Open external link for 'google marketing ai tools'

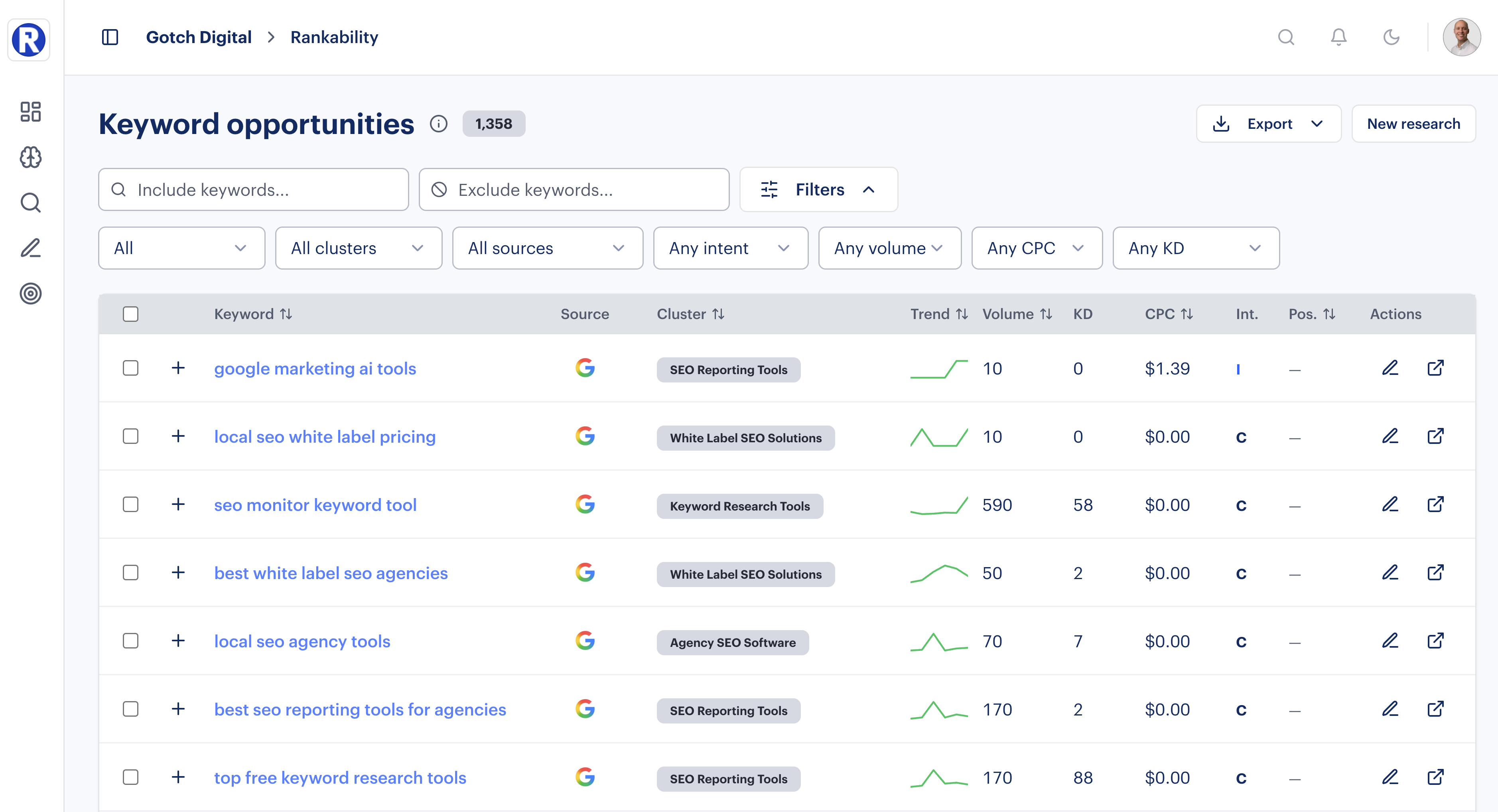1436,368
